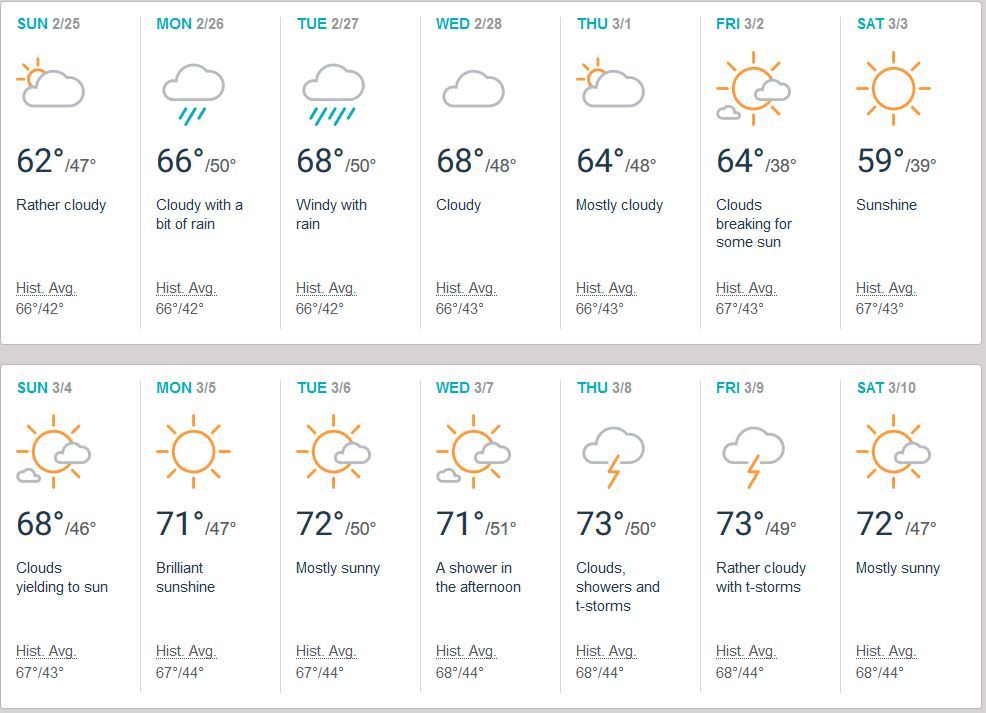Click the partly cloudy icon for SUN 2/25
This screenshot has width=986, height=713.
click(50, 82)
